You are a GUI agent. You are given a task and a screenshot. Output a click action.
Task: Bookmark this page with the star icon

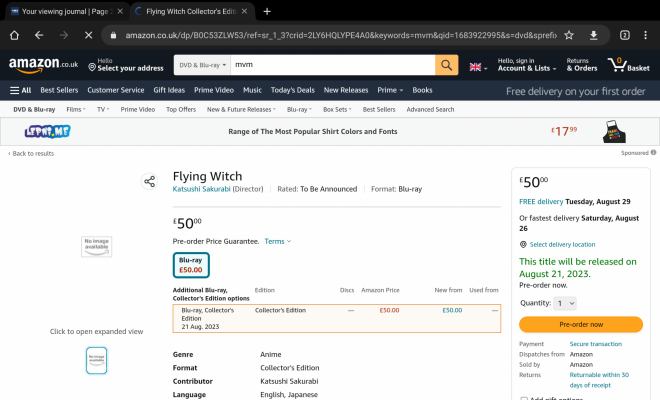(569, 34)
